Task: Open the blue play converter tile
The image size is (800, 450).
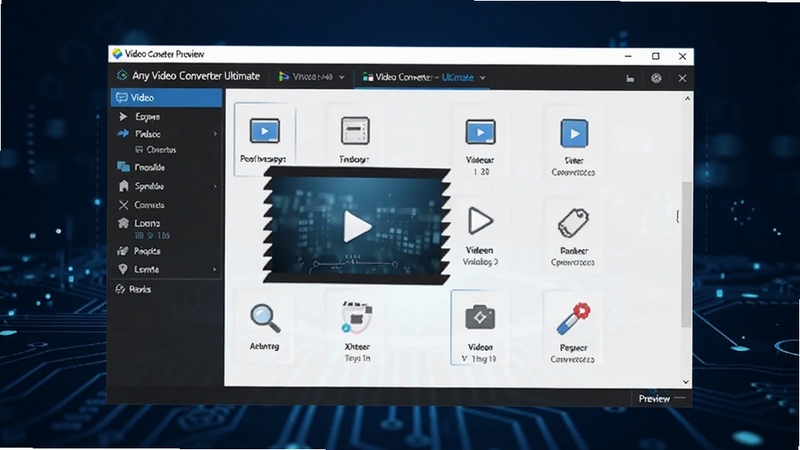Action: pyautogui.click(x=574, y=133)
